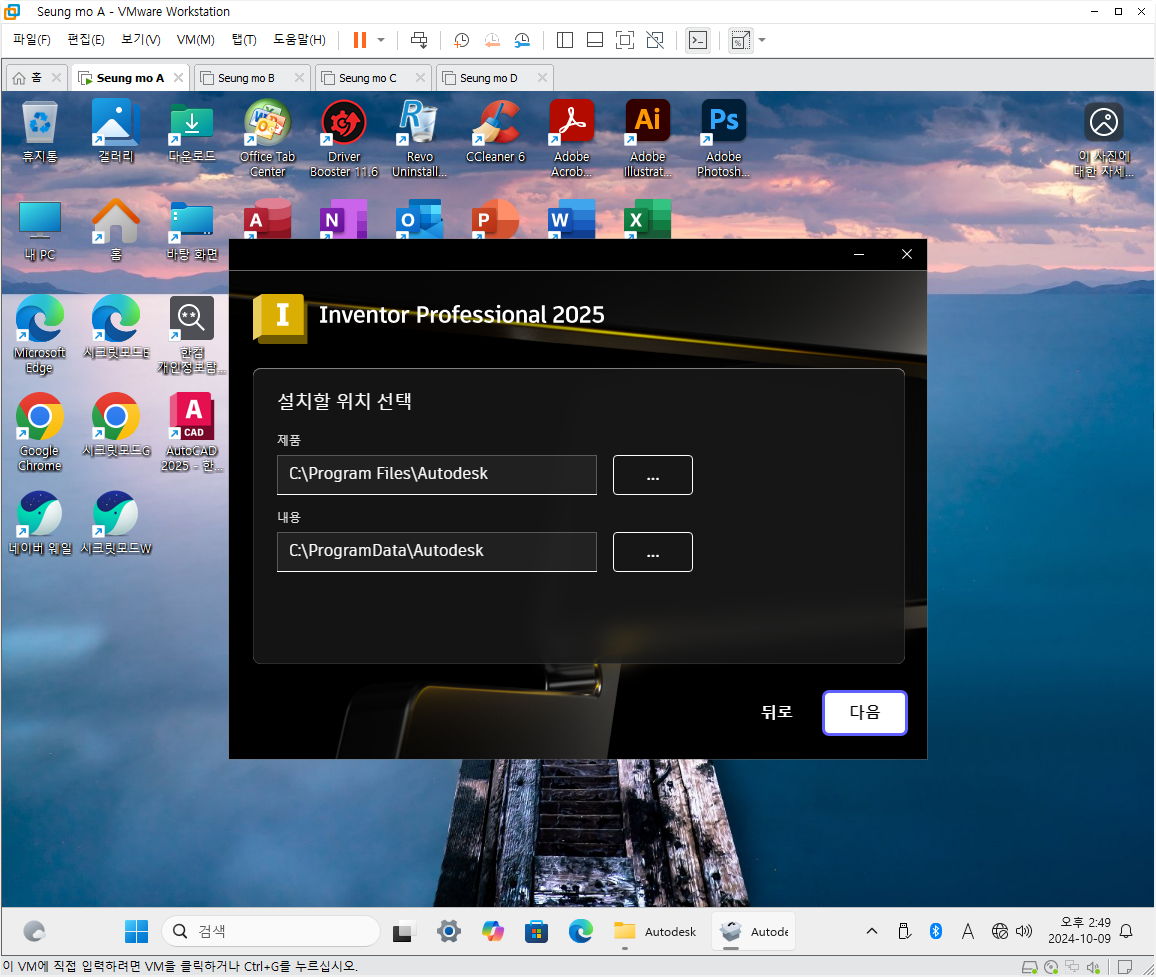Browse for the product install location
The height and width of the screenshot is (977, 1156).
[x=652, y=475]
